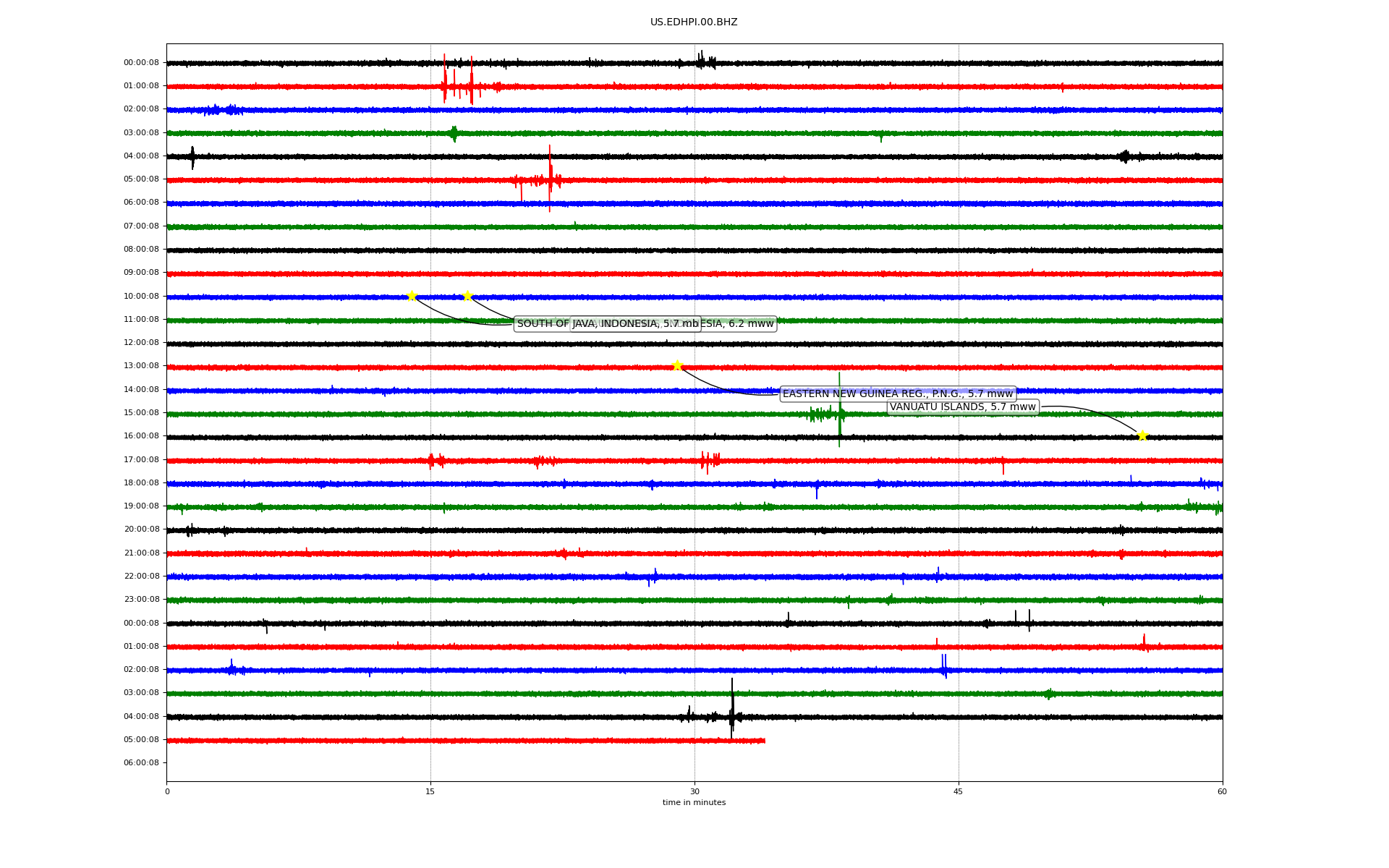Click the x-axis tick label 60
Viewport: 1389px width, 868px height.
pyautogui.click(x=1222, y=791)
